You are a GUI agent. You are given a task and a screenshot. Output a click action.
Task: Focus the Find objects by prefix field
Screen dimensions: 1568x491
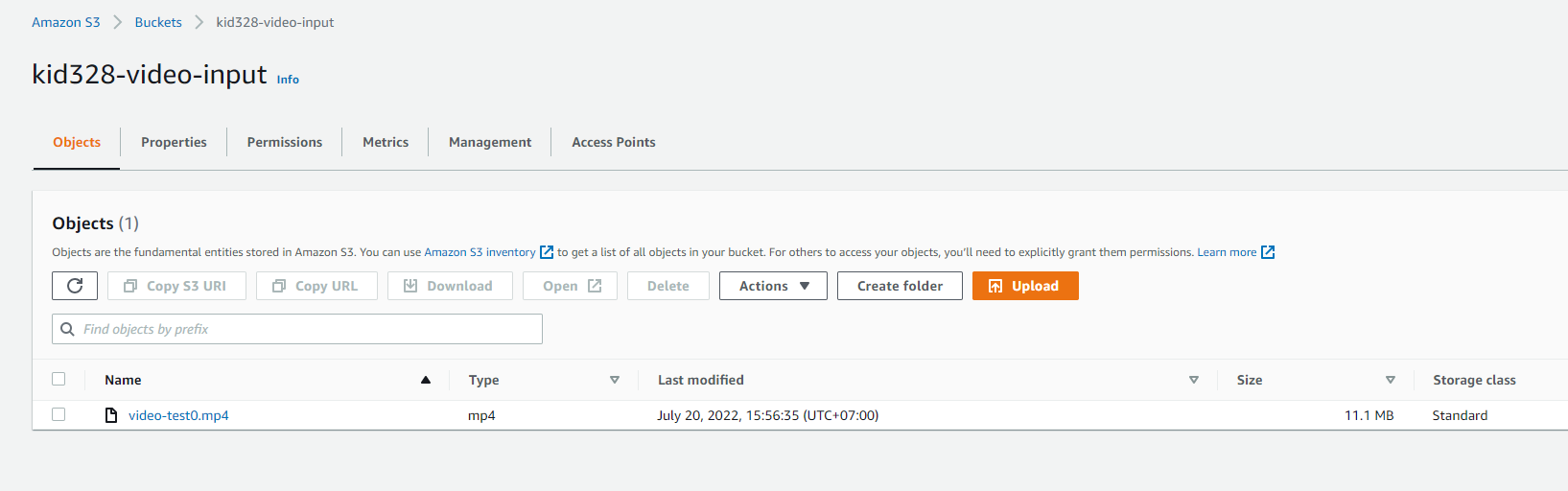307,329
